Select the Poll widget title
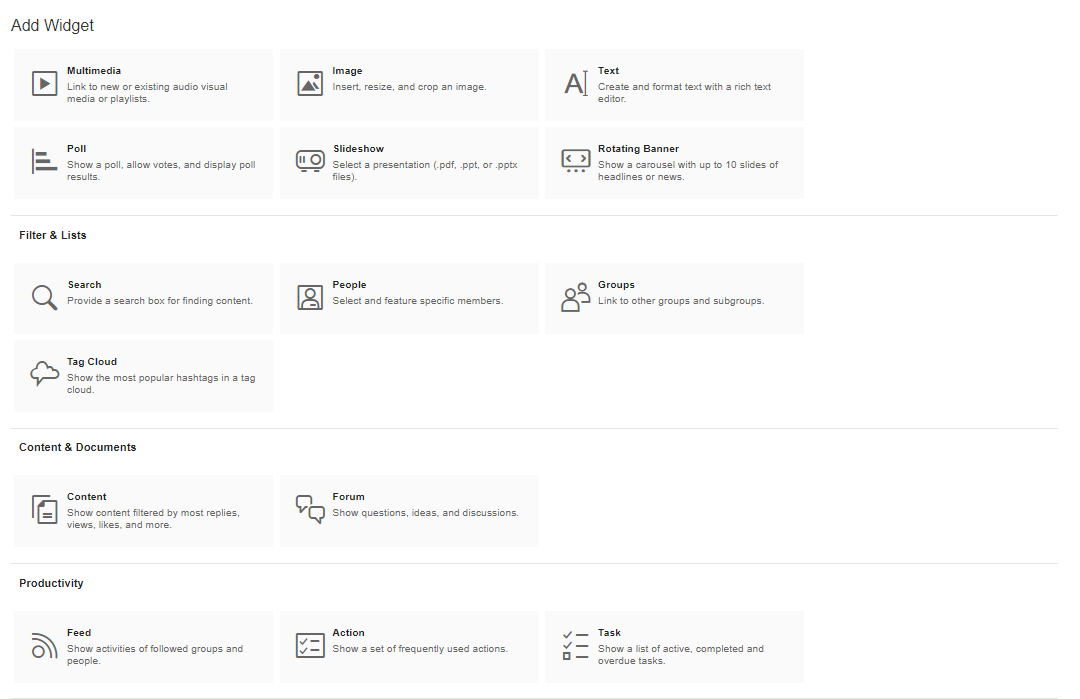This screenshot has width=1080, height=699. tap(76, 149)
